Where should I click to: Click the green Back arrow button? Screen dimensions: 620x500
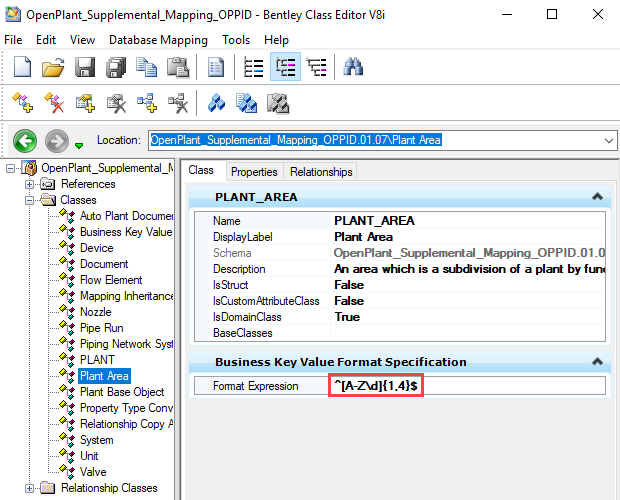[x=25, y=141]
